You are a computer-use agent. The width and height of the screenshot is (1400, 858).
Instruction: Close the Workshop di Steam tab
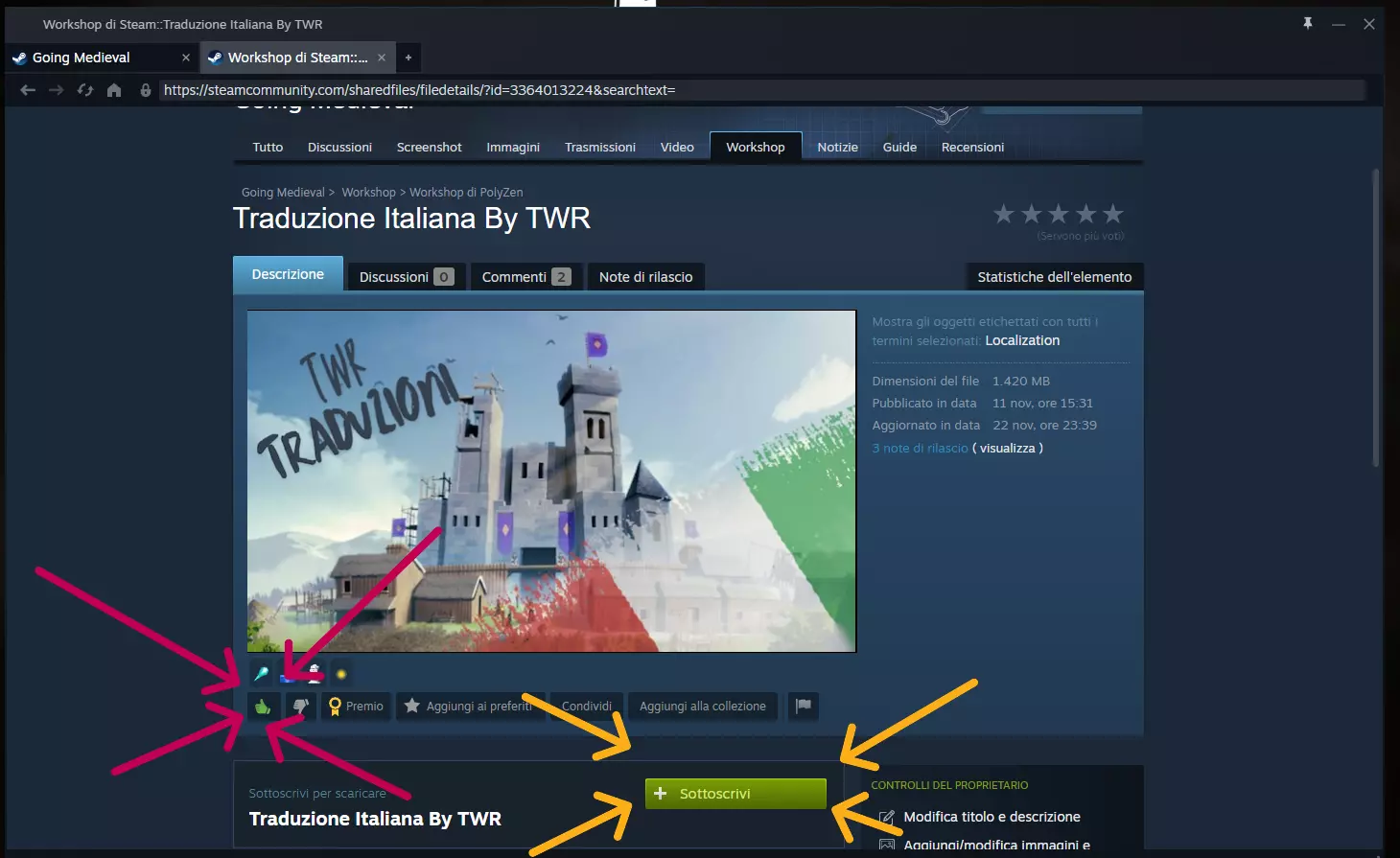pos(382,58)
